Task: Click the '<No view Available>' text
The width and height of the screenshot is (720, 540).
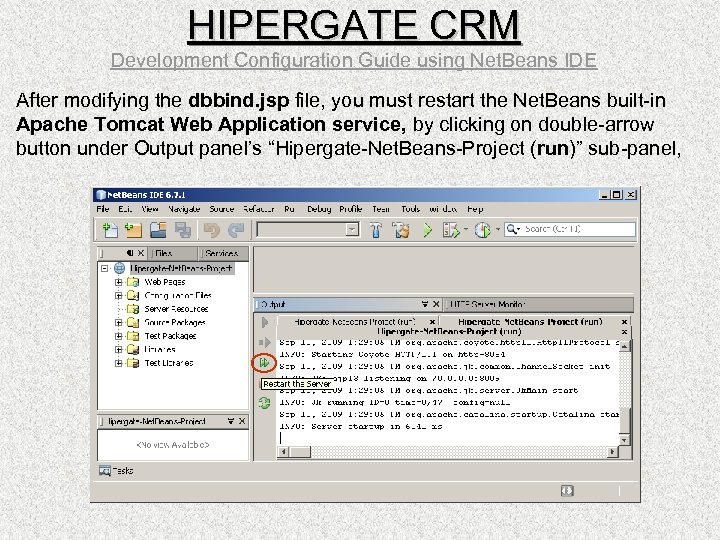Action: 173,444
